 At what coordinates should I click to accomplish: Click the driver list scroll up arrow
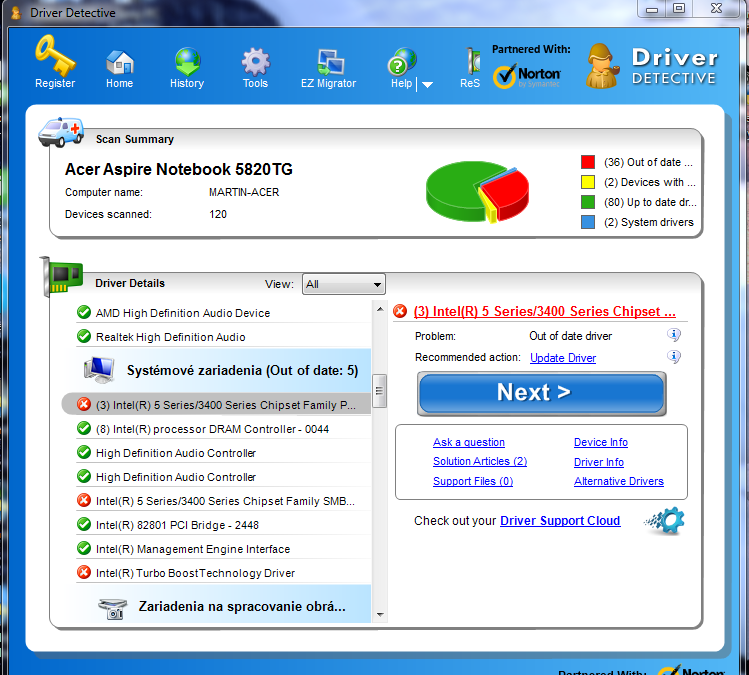[380, 309]
